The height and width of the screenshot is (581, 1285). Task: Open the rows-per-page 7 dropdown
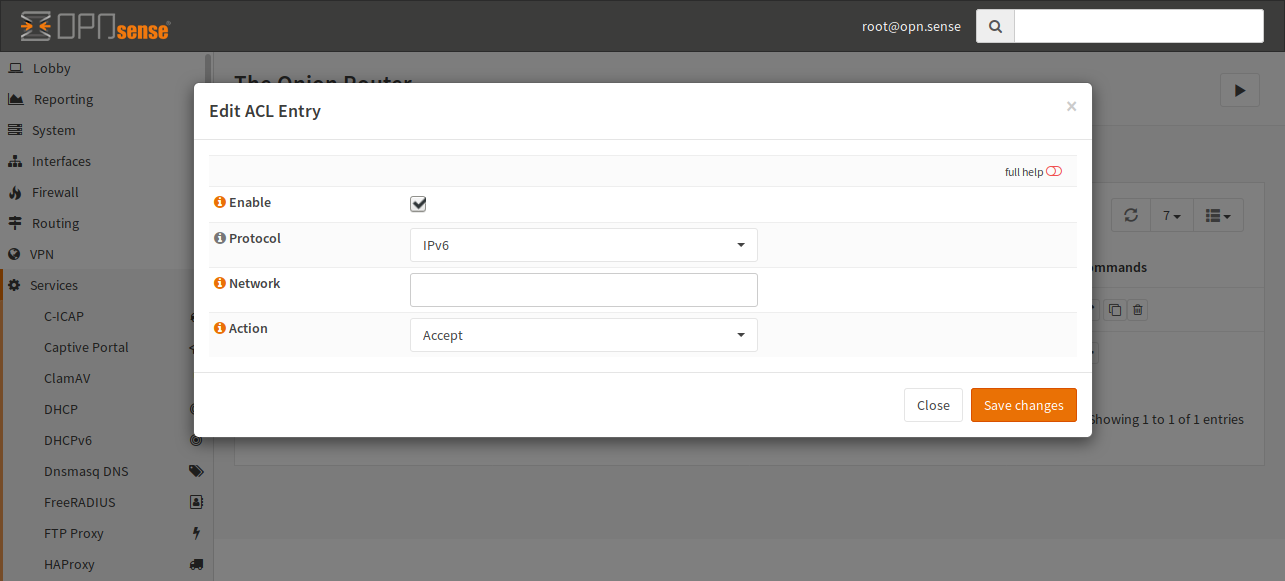point(1171,215)
